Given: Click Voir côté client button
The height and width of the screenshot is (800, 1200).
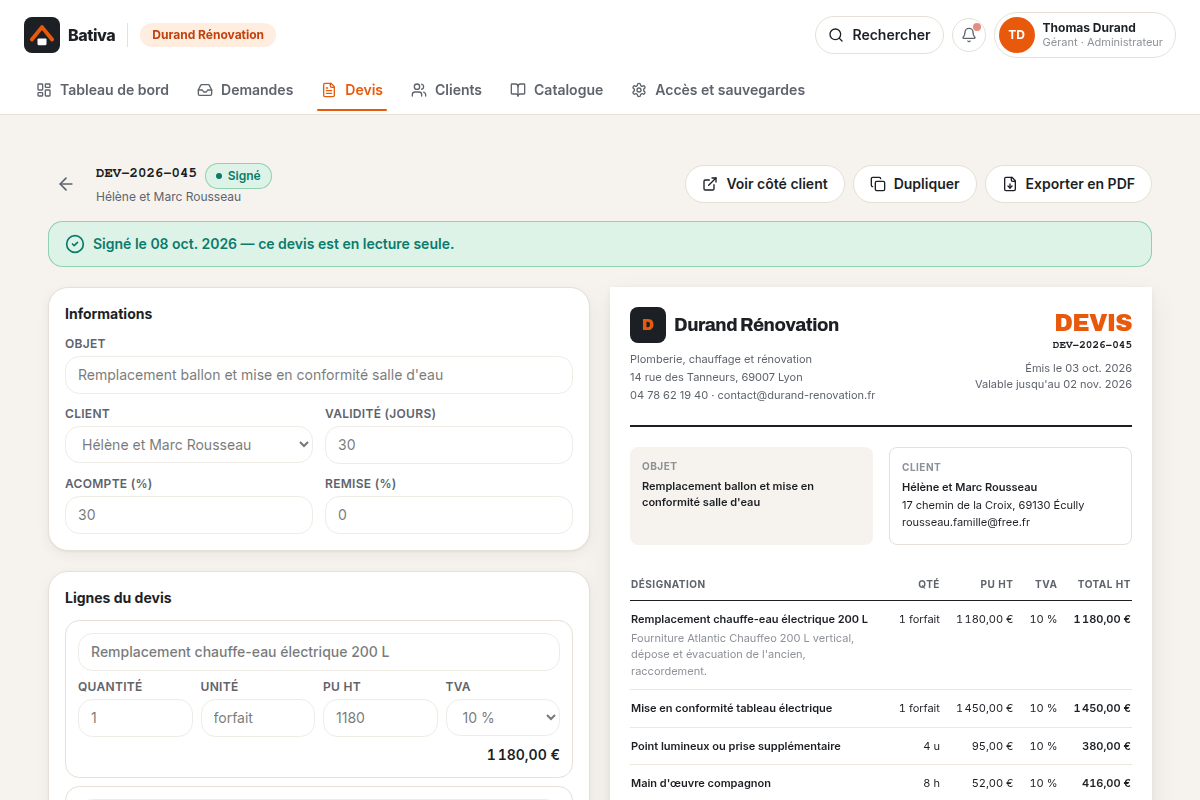Looking at the screenshot, I should (x=765, y=184).
